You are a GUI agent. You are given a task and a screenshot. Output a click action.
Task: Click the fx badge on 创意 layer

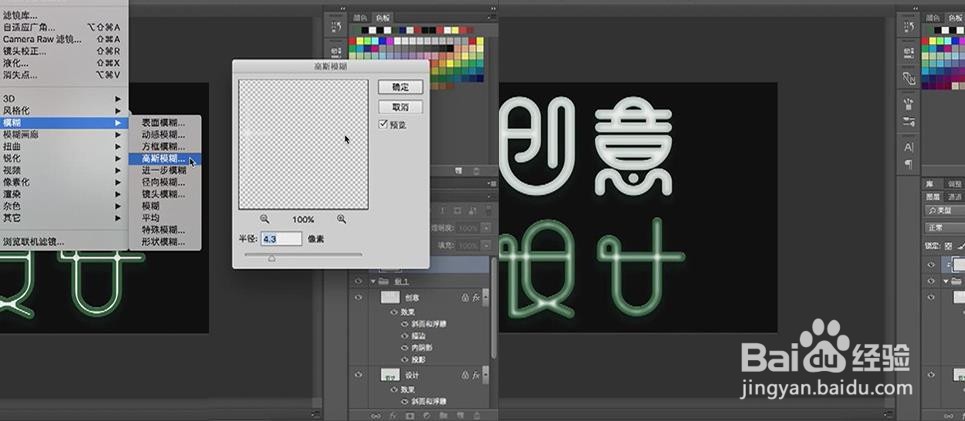(x=476, y=297)
